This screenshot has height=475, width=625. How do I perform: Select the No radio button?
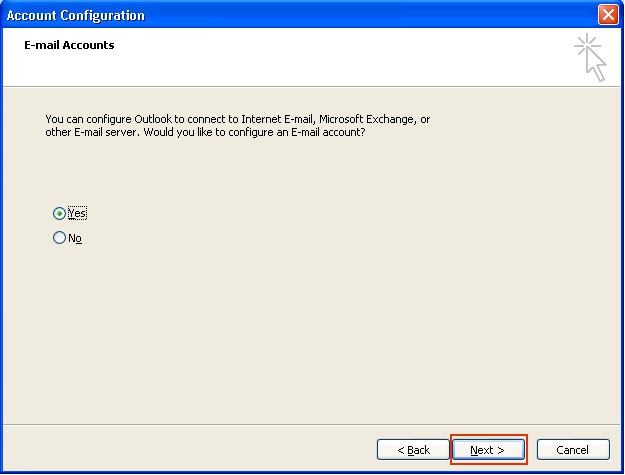tap(59, 238)
